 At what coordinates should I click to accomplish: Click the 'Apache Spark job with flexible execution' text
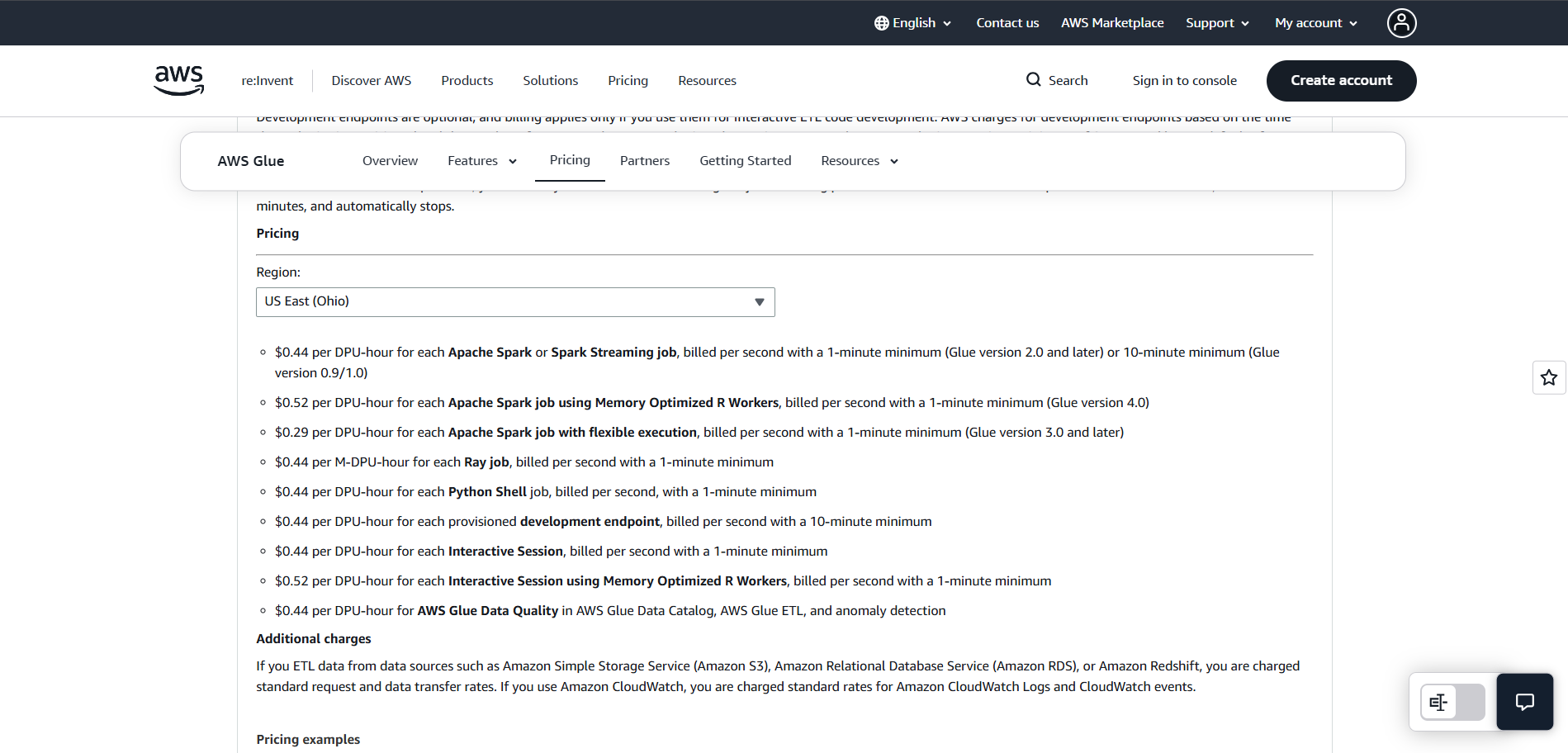(572, 433)
